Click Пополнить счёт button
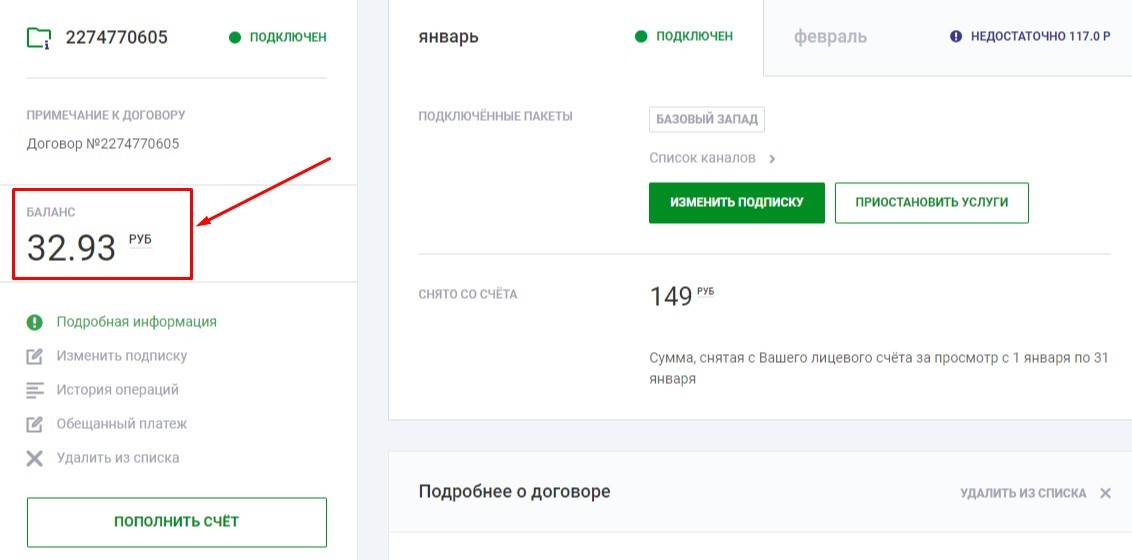The width and height of the screenshot is (1132, 560). click(x=177, y=522)
